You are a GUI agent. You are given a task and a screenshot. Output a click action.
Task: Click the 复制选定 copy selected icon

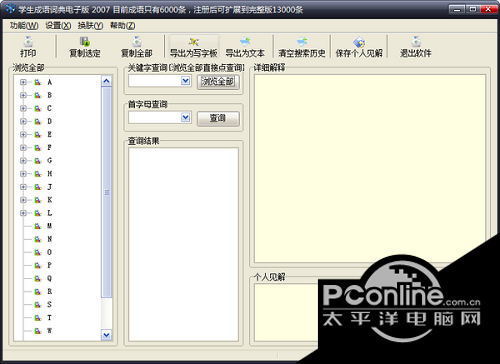click(85, 41)
